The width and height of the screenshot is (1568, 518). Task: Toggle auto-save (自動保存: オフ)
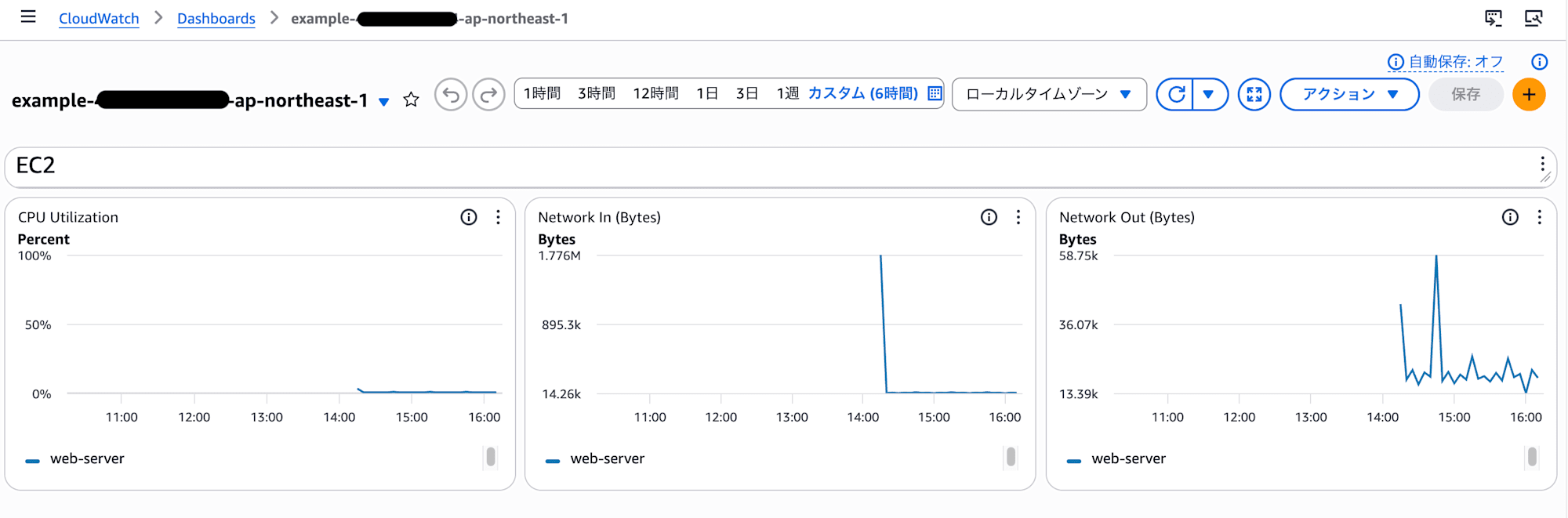(x=1455, y=62)
